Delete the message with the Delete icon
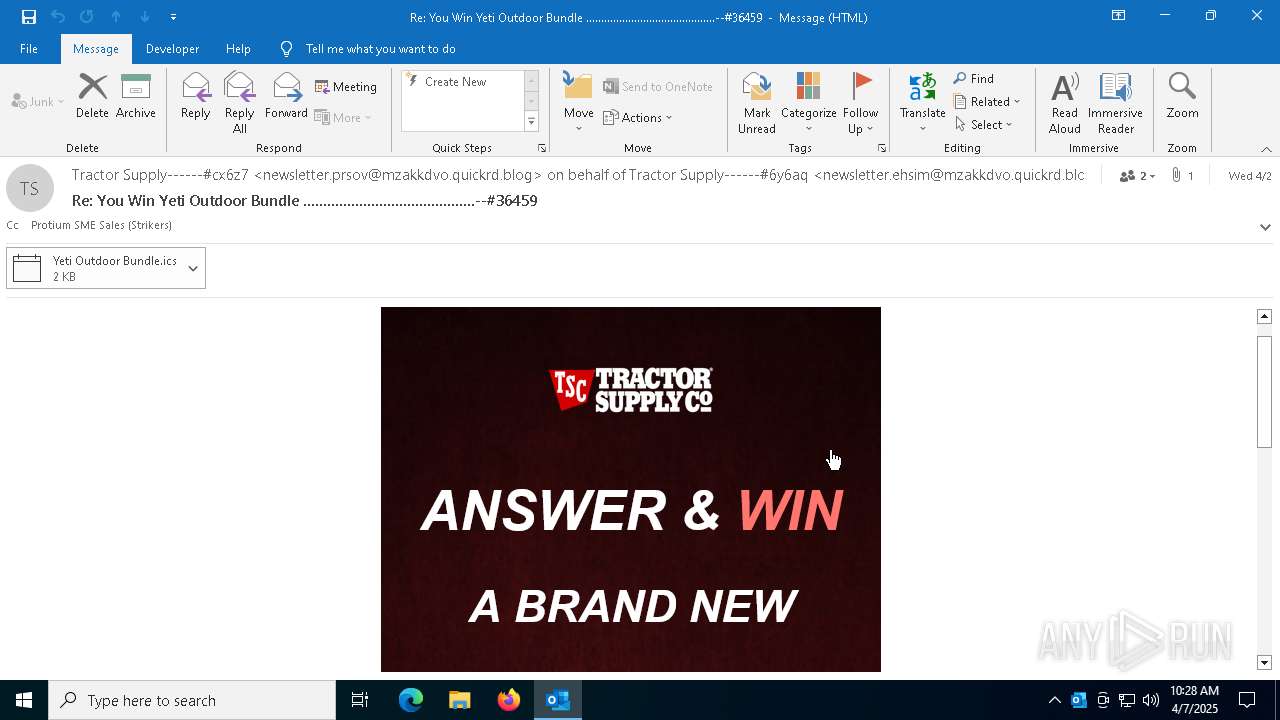1280x720 pixels. click(92, 96)
